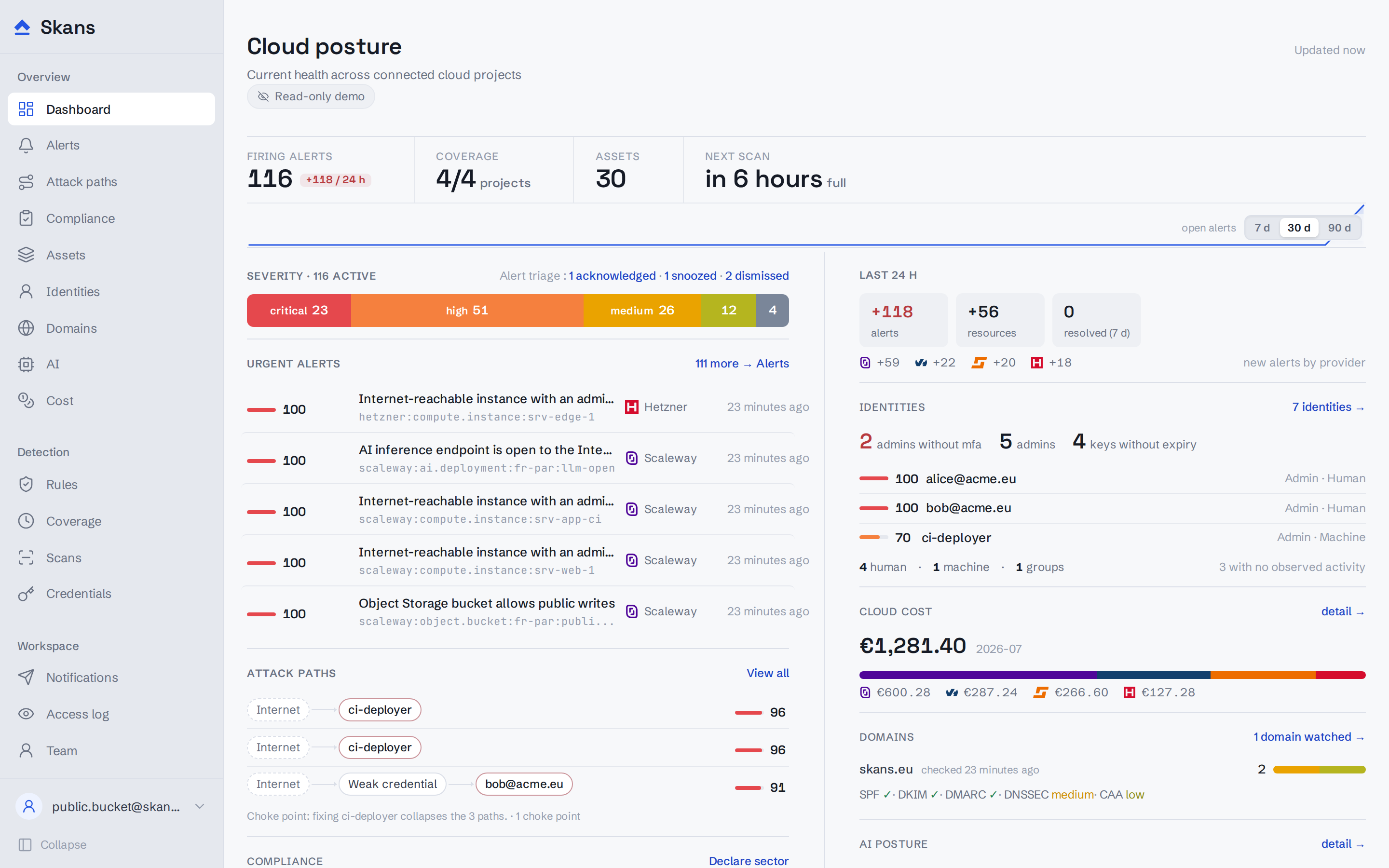
Task: Click the Credentials key icon
Action: (26, 594)
